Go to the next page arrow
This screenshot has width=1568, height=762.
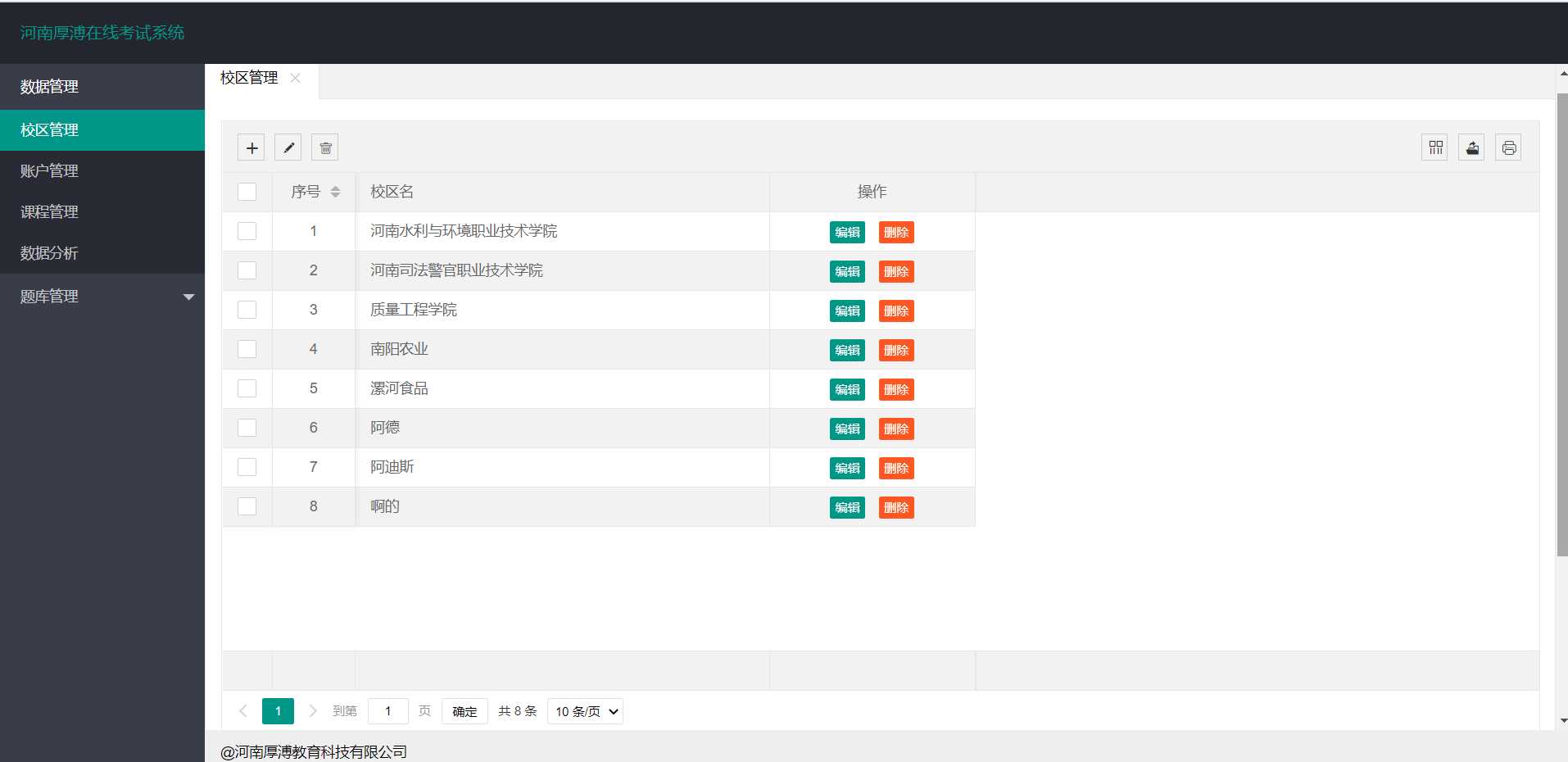(x=312, y=711)
